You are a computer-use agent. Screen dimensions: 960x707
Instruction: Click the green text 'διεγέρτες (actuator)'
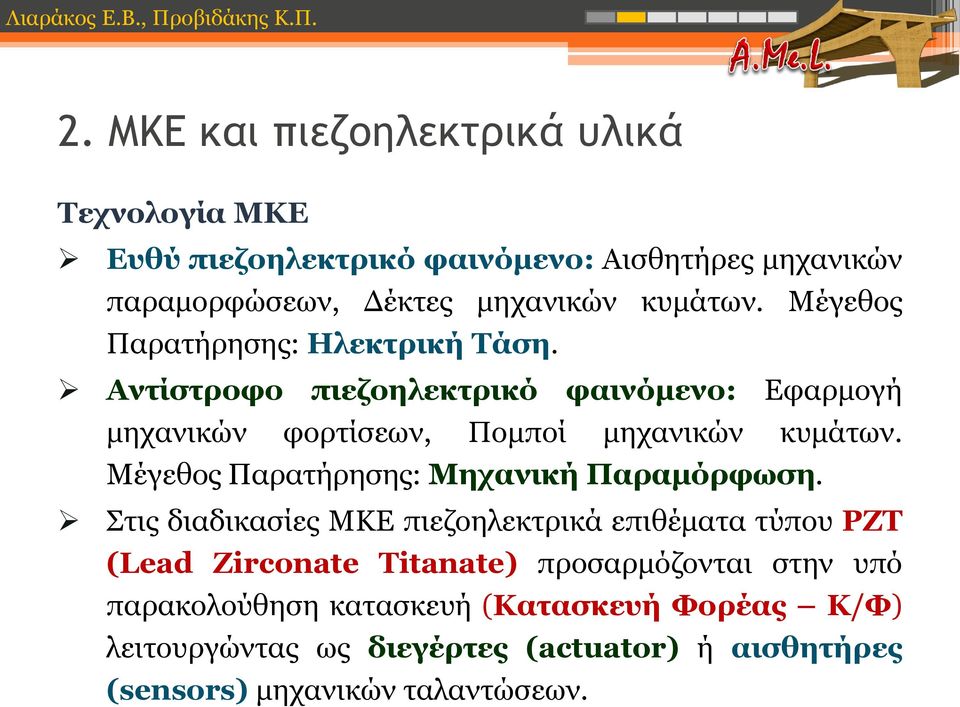click(523, 648)
